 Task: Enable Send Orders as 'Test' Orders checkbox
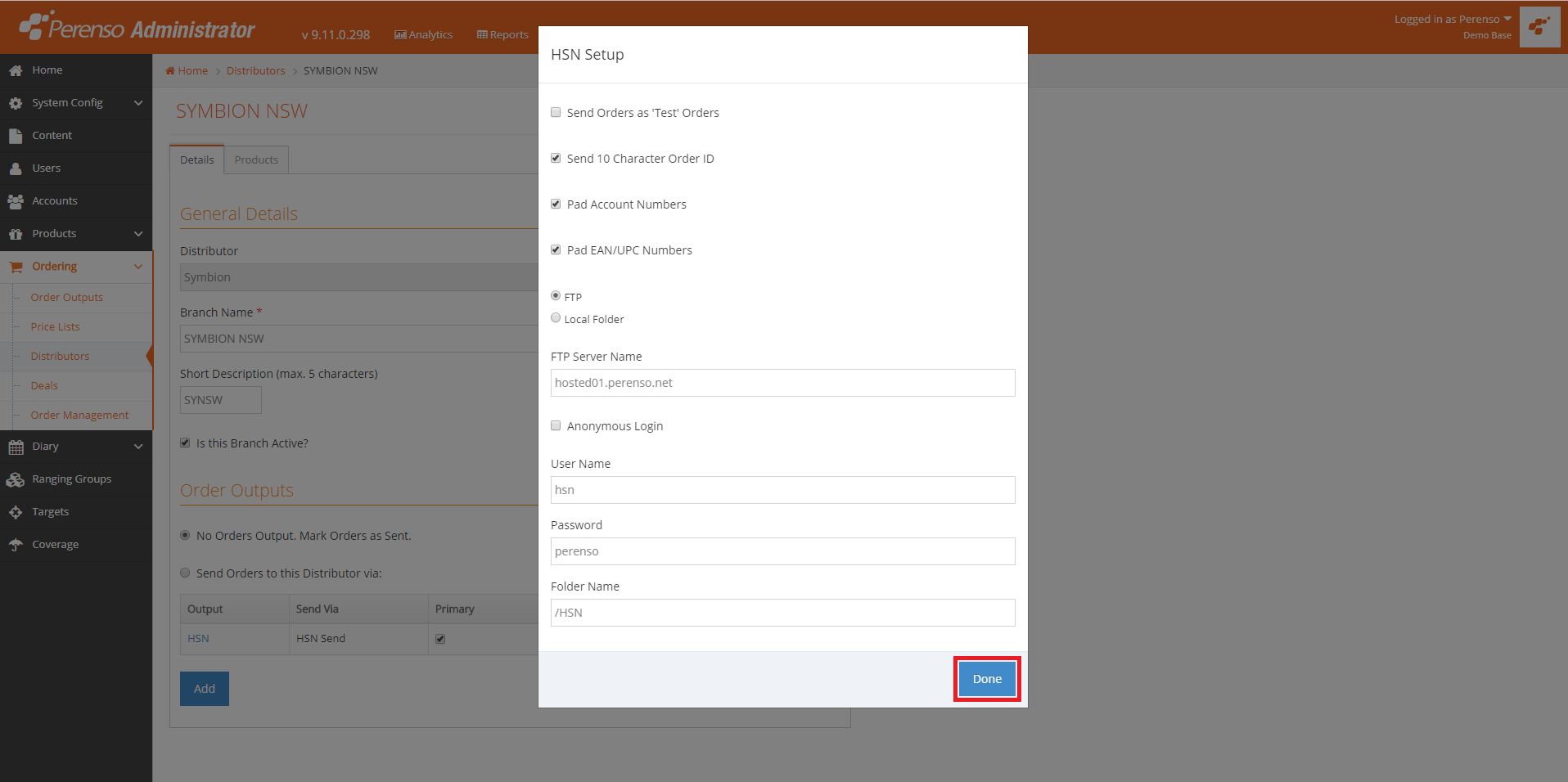point(556,112)
